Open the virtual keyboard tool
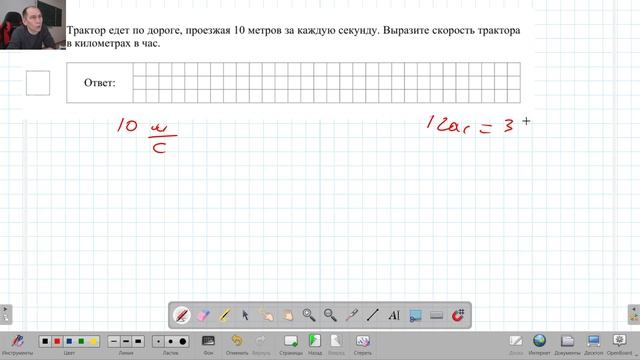 point(436,315)
